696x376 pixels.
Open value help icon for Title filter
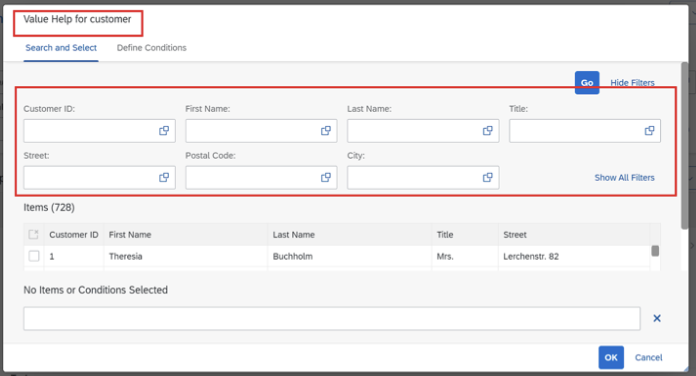tap(649, 131)
